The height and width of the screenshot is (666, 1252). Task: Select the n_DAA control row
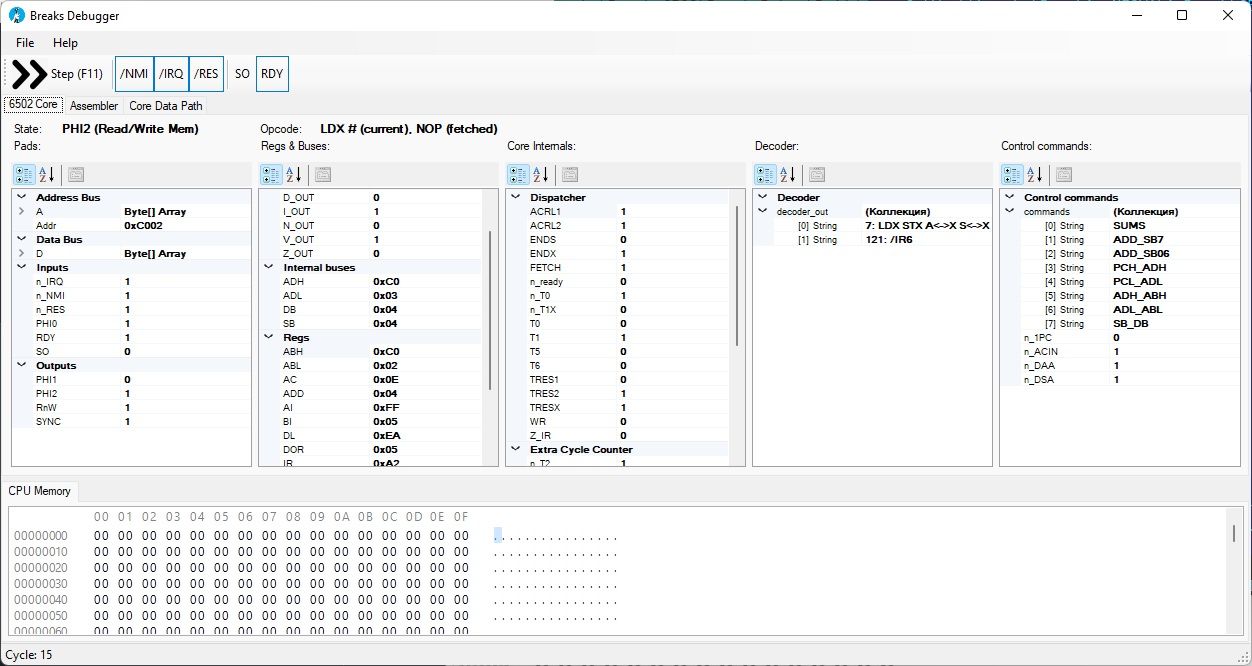click(1119, 366)
